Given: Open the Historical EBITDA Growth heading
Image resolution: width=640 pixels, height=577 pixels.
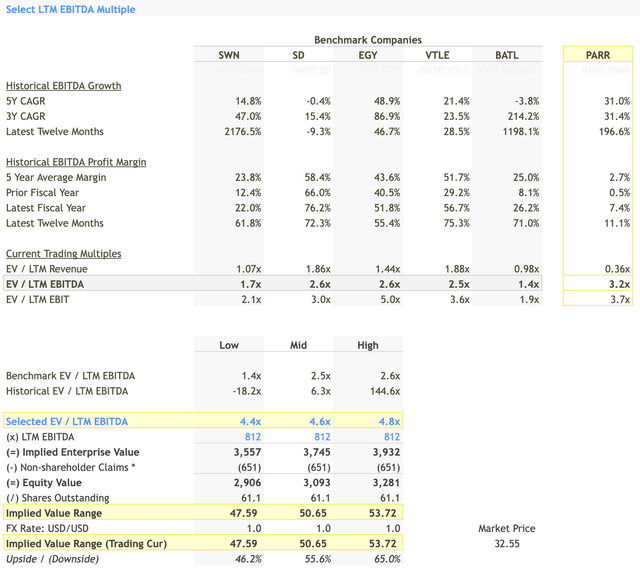Looking at the screenshot, I should (63, 86).
